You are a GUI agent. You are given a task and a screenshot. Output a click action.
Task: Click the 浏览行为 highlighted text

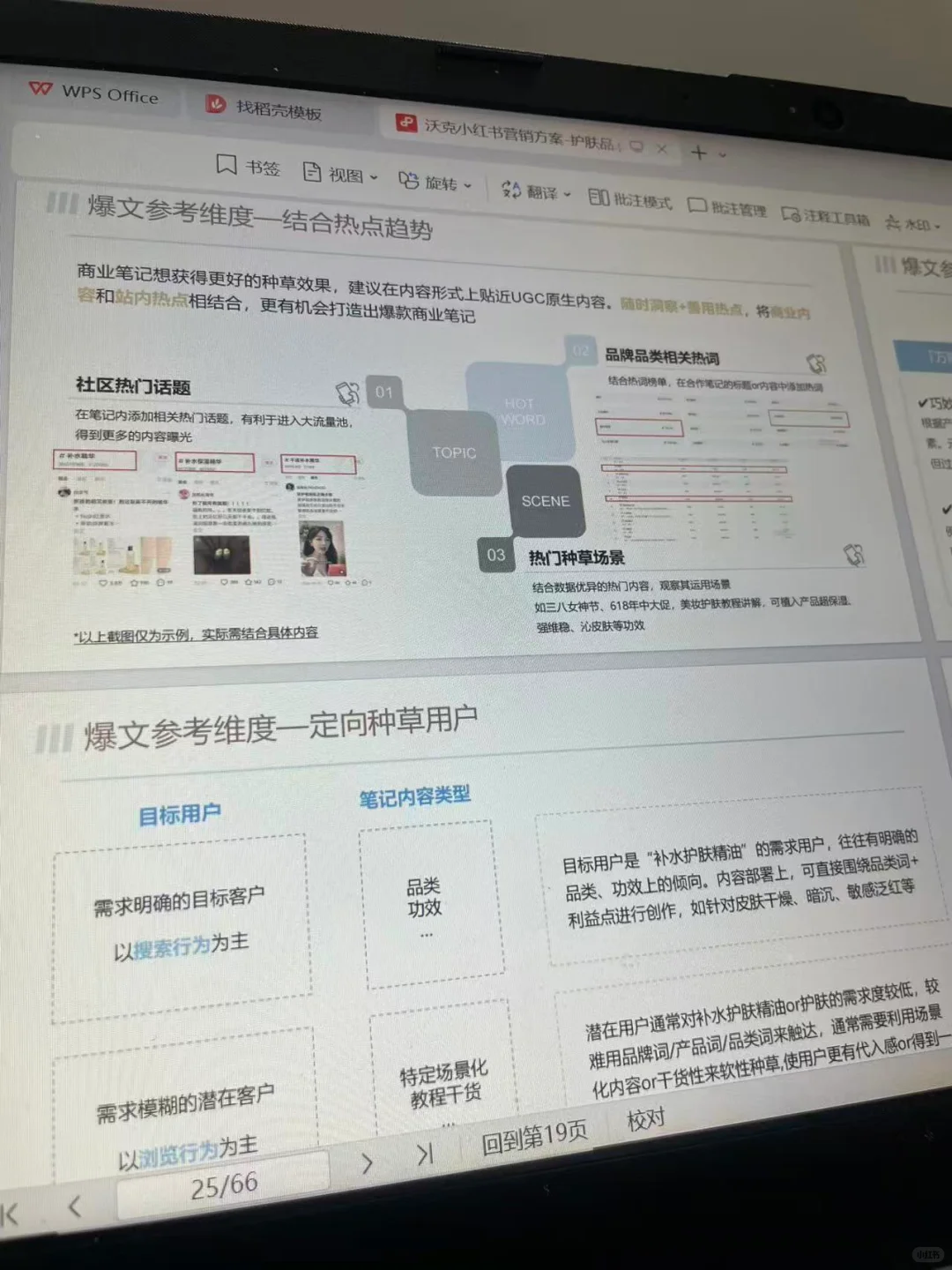click(178, 1154)
